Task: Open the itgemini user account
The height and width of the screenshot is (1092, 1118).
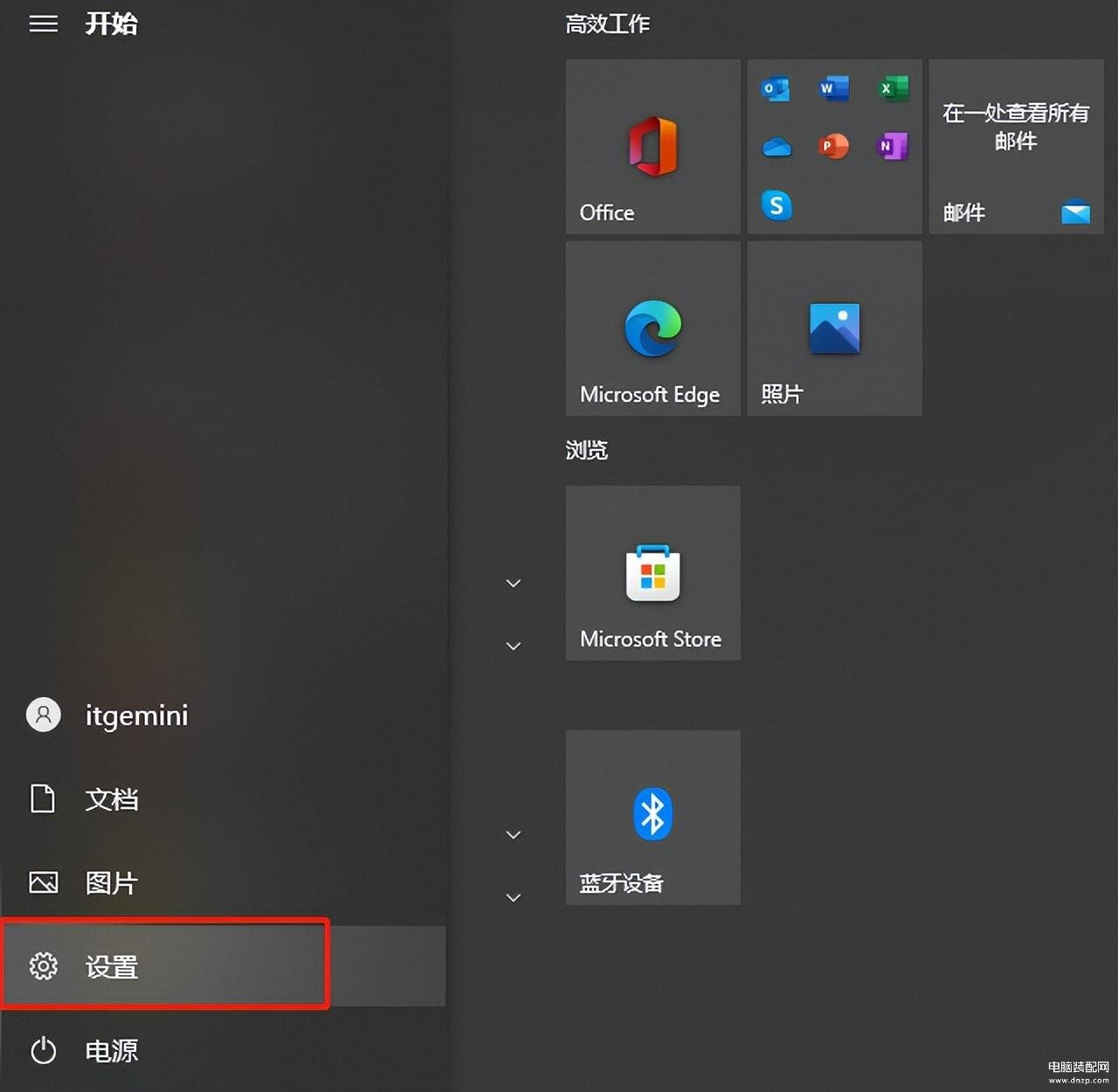Action: point(223,715)
